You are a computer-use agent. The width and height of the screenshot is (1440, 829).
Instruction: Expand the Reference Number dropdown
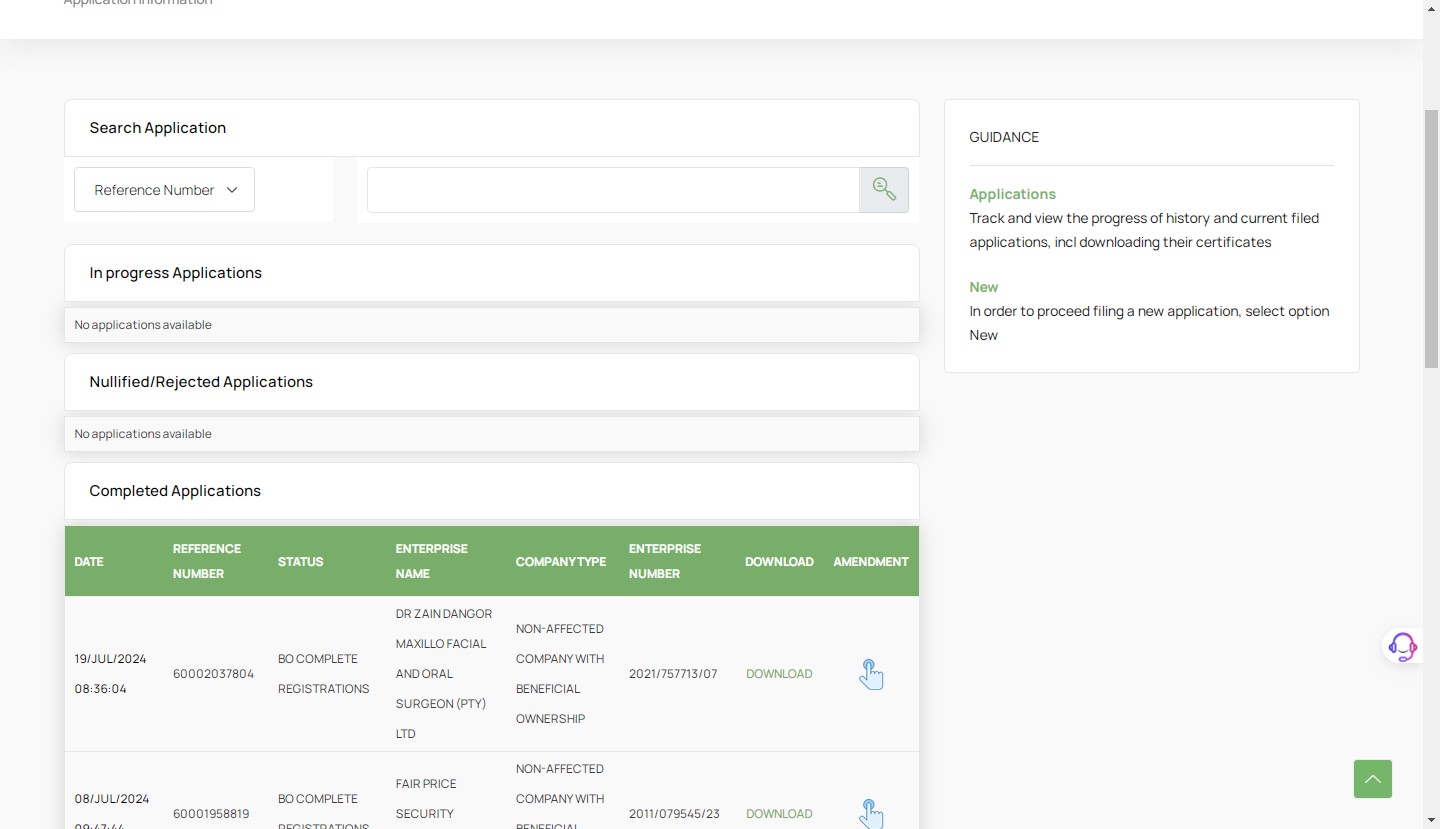coord(164,190)
